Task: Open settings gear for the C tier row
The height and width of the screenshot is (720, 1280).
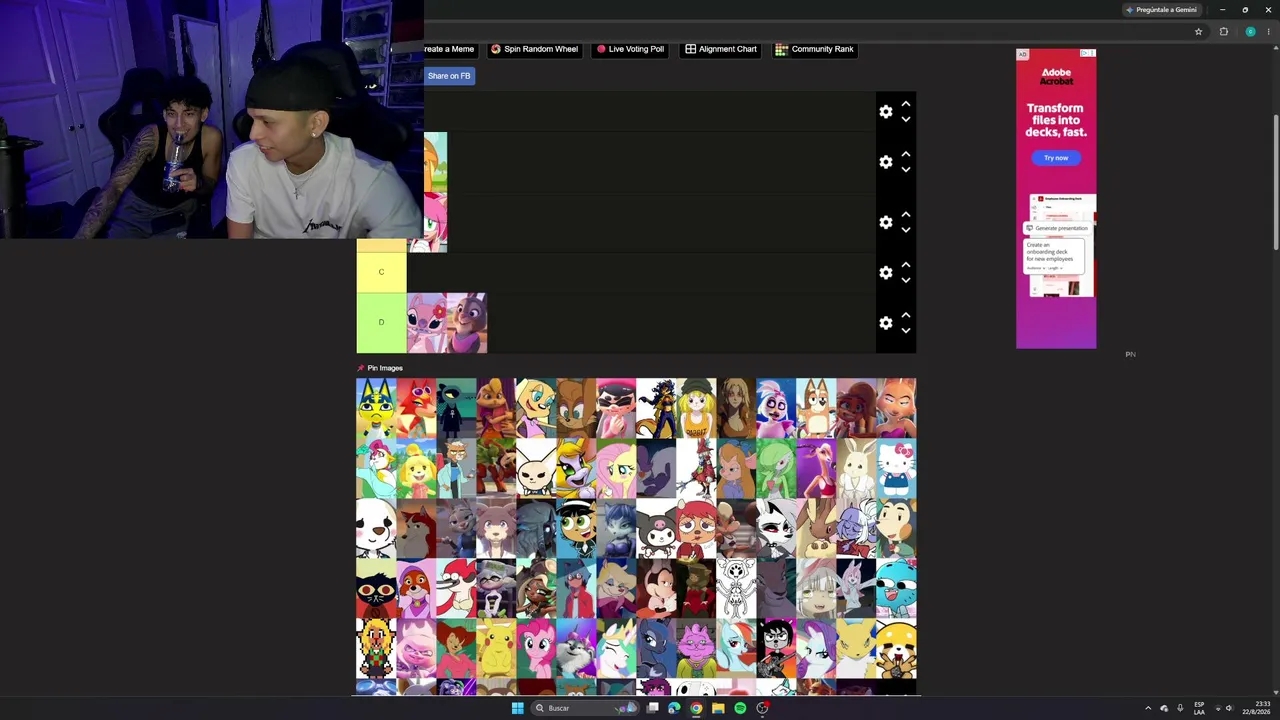Action: 886,272
